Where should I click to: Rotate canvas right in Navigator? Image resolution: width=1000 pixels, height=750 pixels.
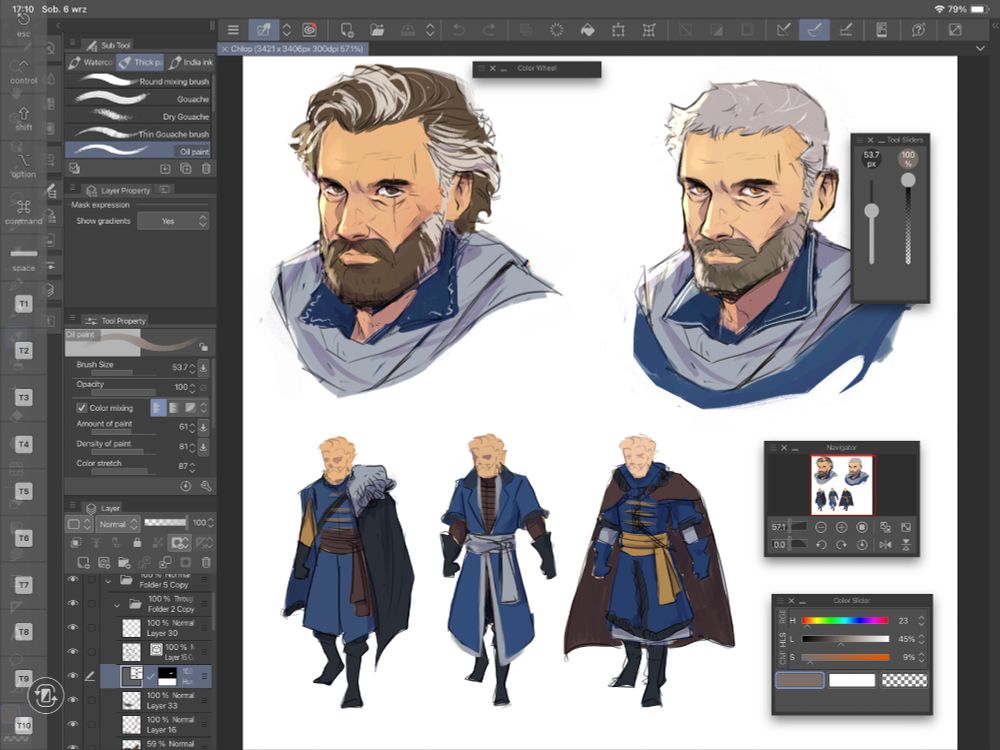click(841, 545)
